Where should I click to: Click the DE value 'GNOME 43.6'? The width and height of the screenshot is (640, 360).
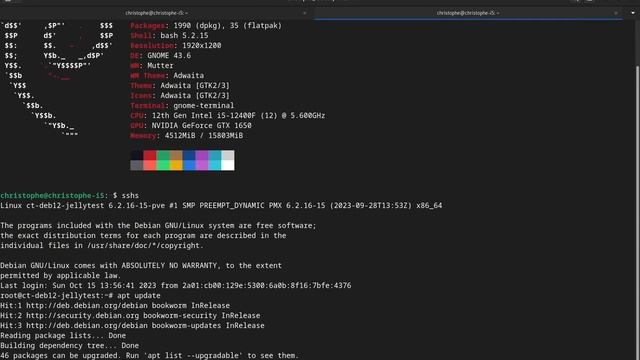click(x=169, y=56)
